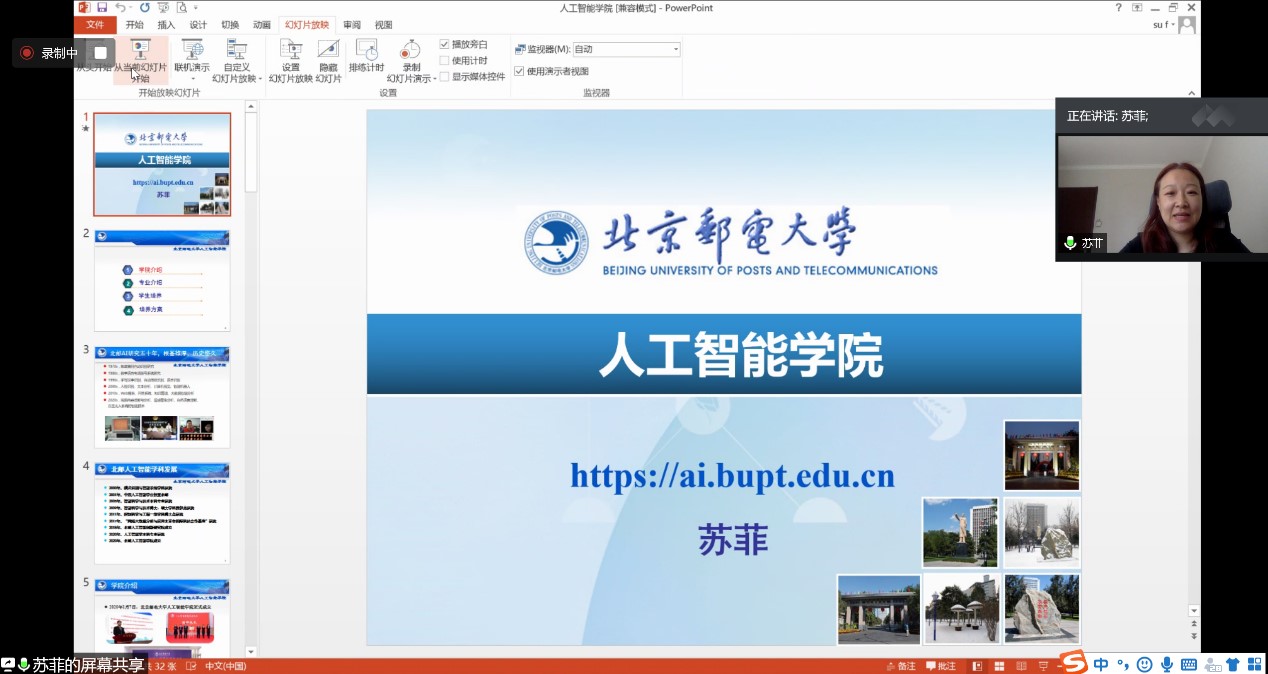This screenshot has width=1268, height=674.
Task: Select slide 4 thumbnail
Action: click(162, 513)
